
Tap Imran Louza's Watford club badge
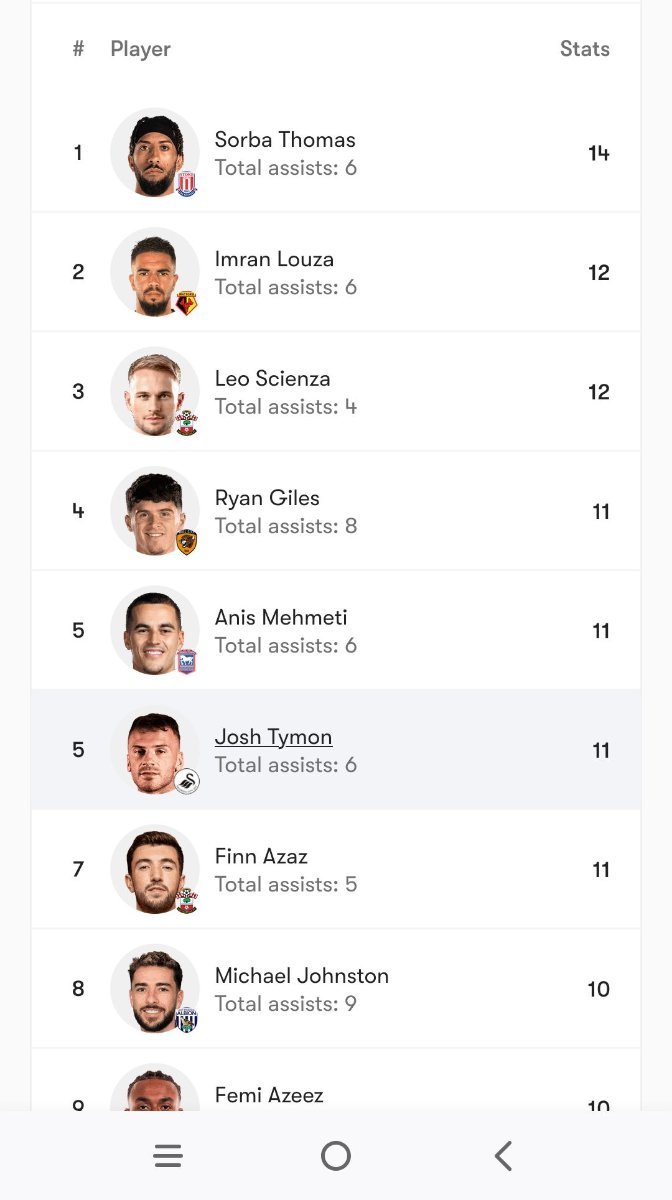(x=187, y=303)
